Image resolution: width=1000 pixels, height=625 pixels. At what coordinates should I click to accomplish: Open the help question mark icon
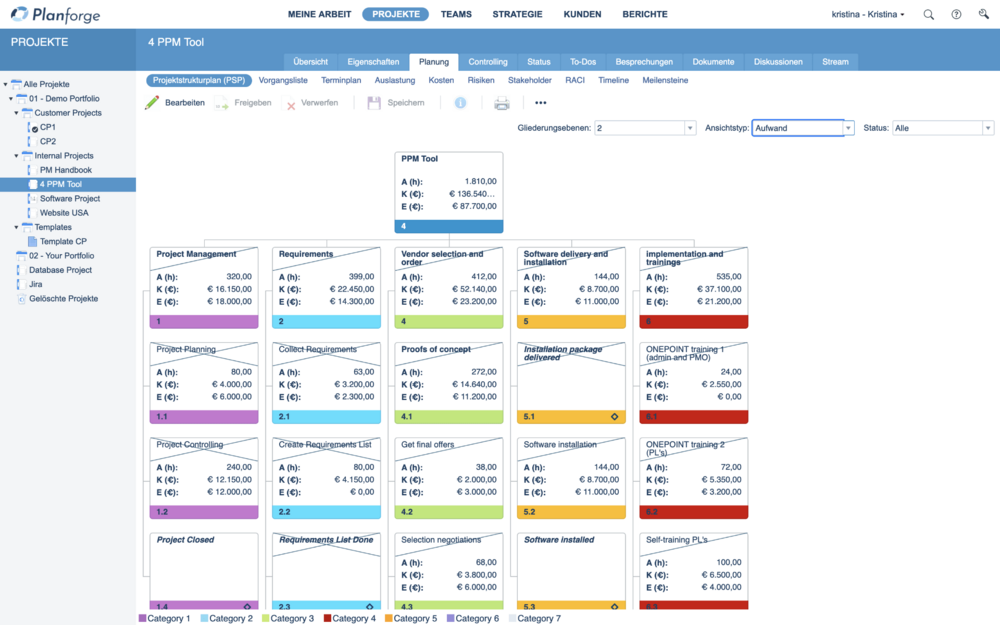(956, 15)
